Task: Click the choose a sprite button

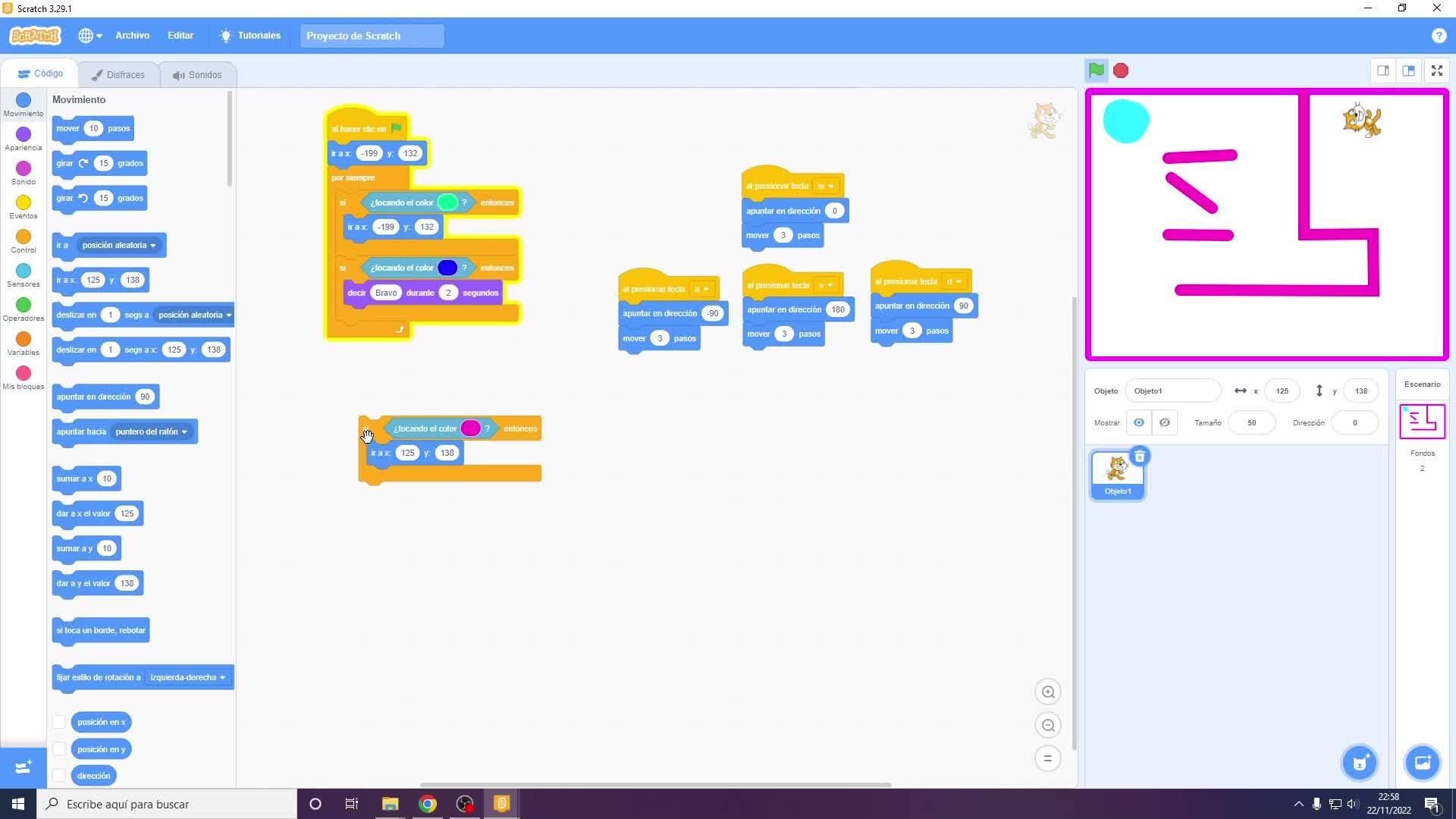Action: click(1359, 762)
